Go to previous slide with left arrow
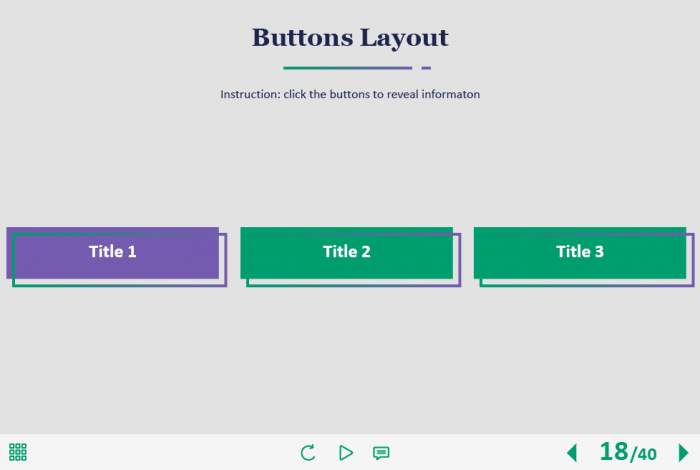 coord(572,452)
